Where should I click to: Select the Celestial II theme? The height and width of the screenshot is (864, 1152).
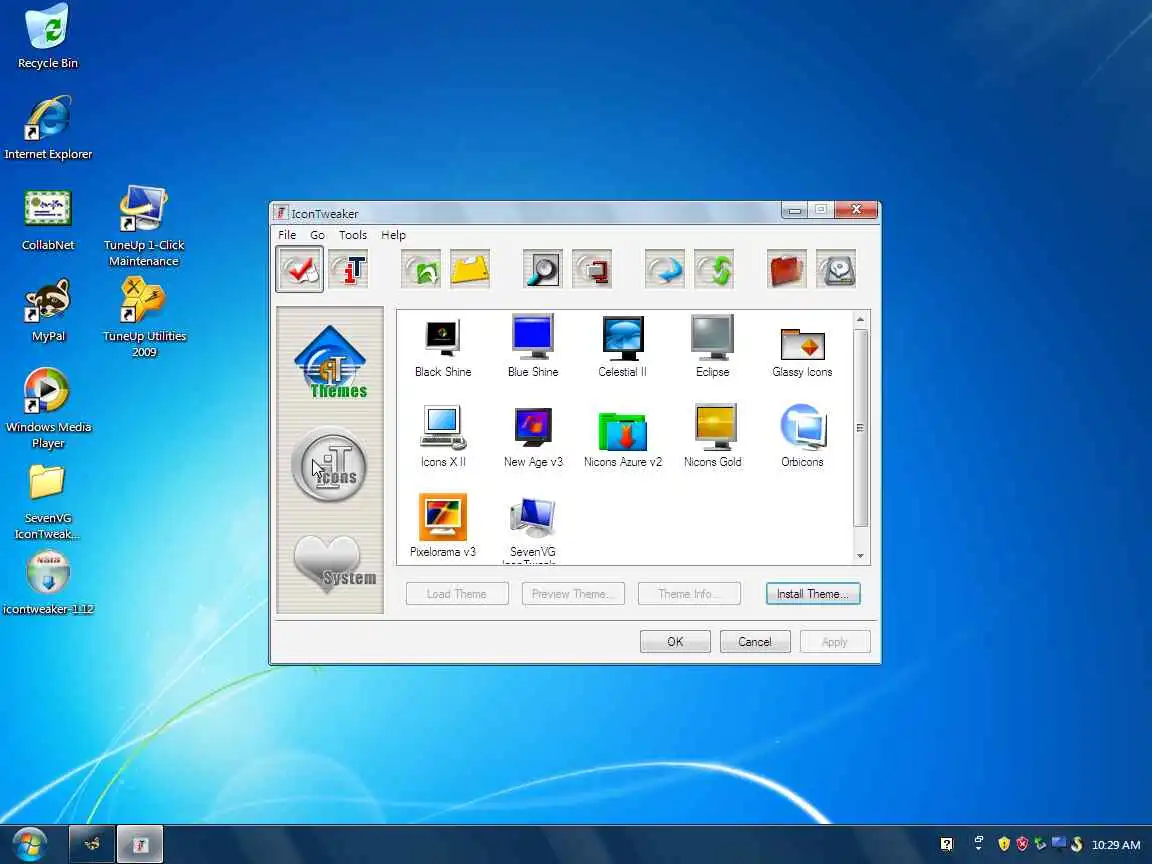pyautogui.click(x=622, y=348)
